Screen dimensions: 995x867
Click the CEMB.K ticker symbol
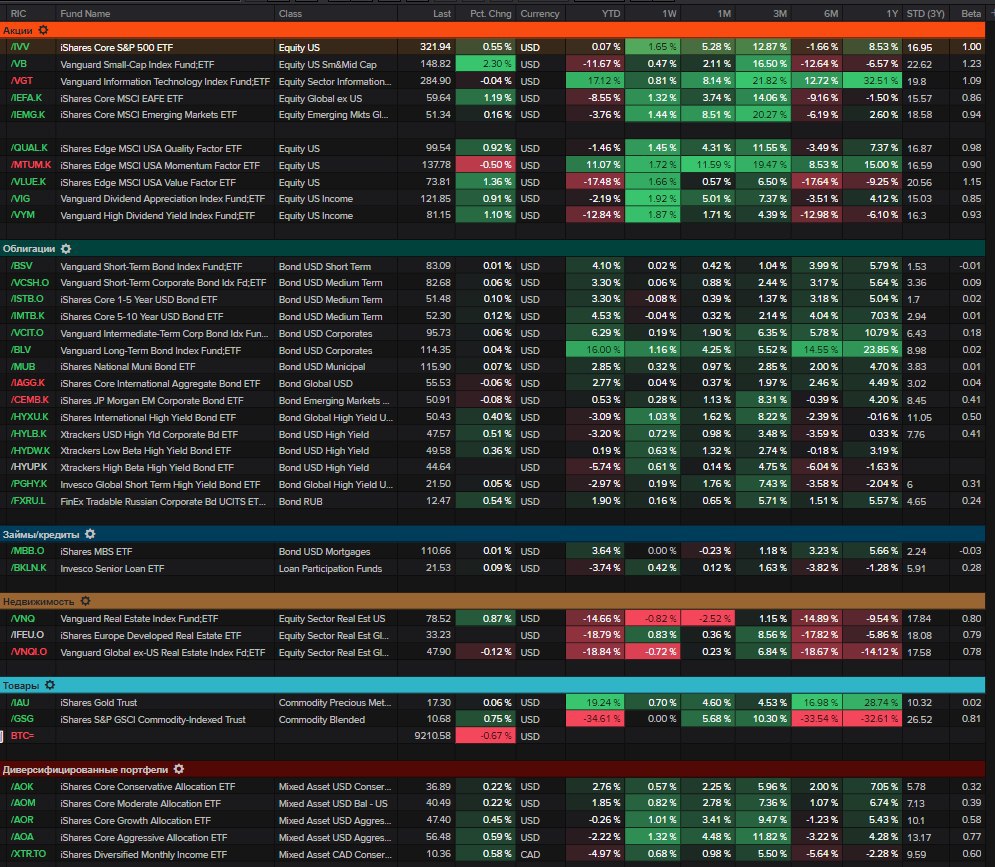point(29,400)
